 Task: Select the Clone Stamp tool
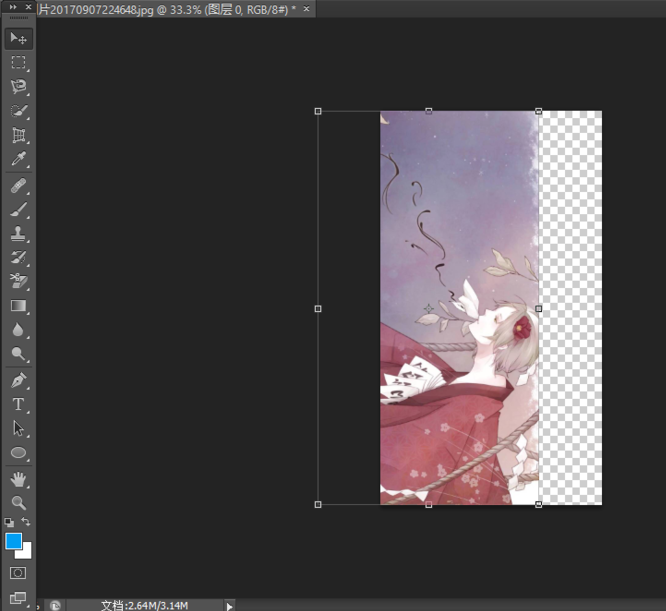pos(18,233)
